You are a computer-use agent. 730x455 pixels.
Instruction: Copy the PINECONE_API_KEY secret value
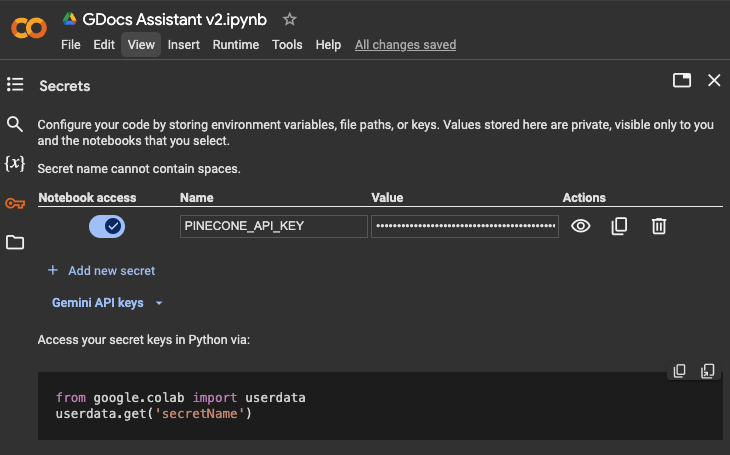coord(619,226)
